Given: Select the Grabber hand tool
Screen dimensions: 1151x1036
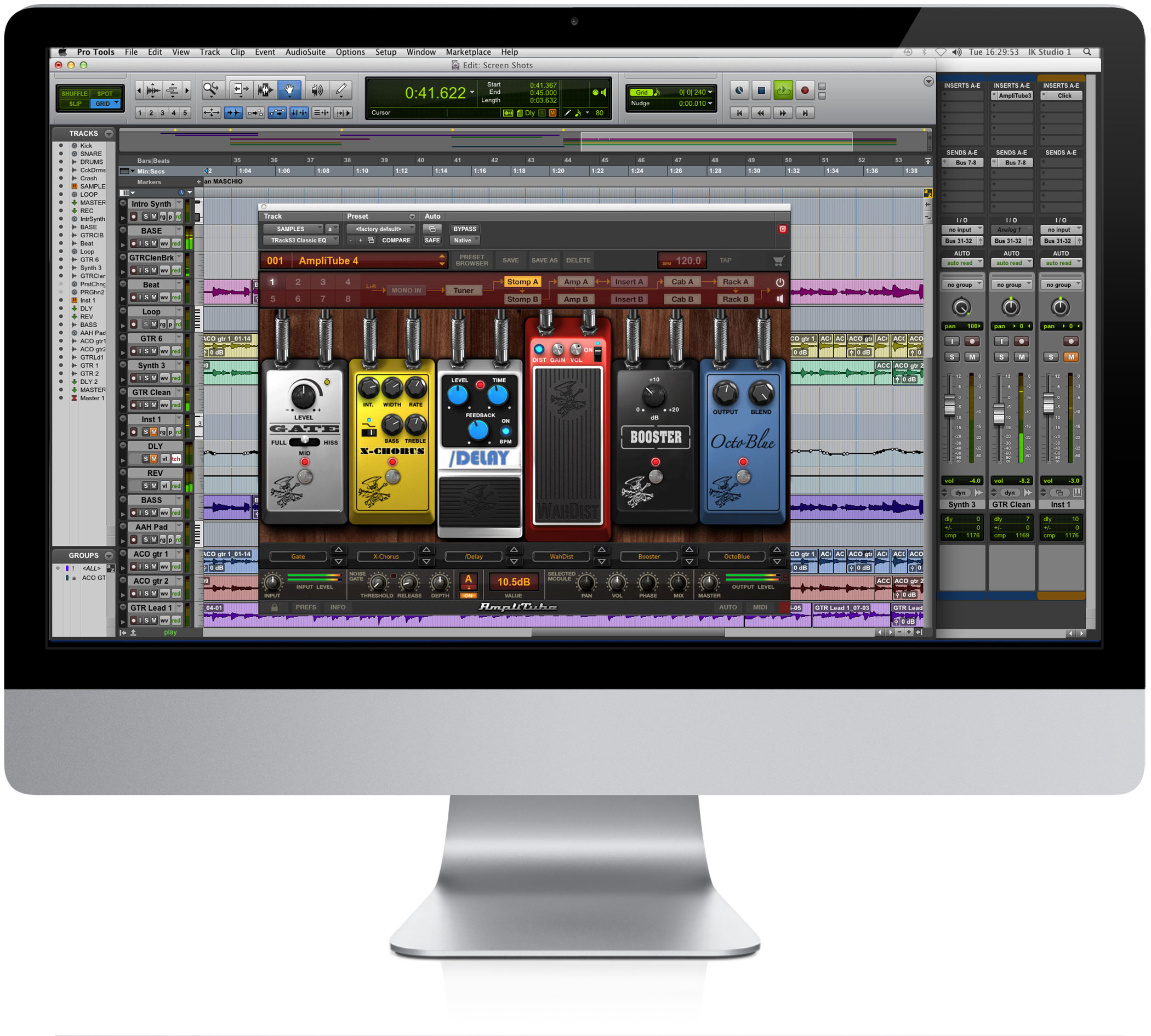Looking at the screenshot, I should 289,90.
